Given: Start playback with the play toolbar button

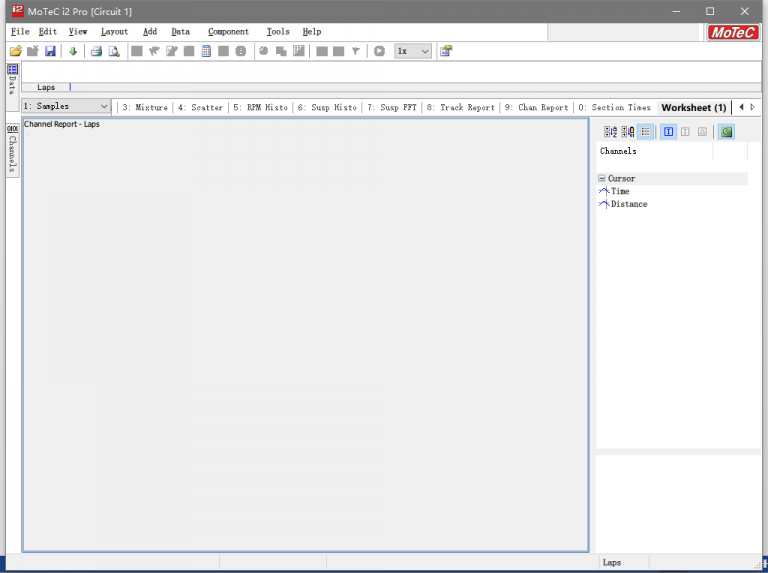Looking at the screenshot, I should pos(379,51).
